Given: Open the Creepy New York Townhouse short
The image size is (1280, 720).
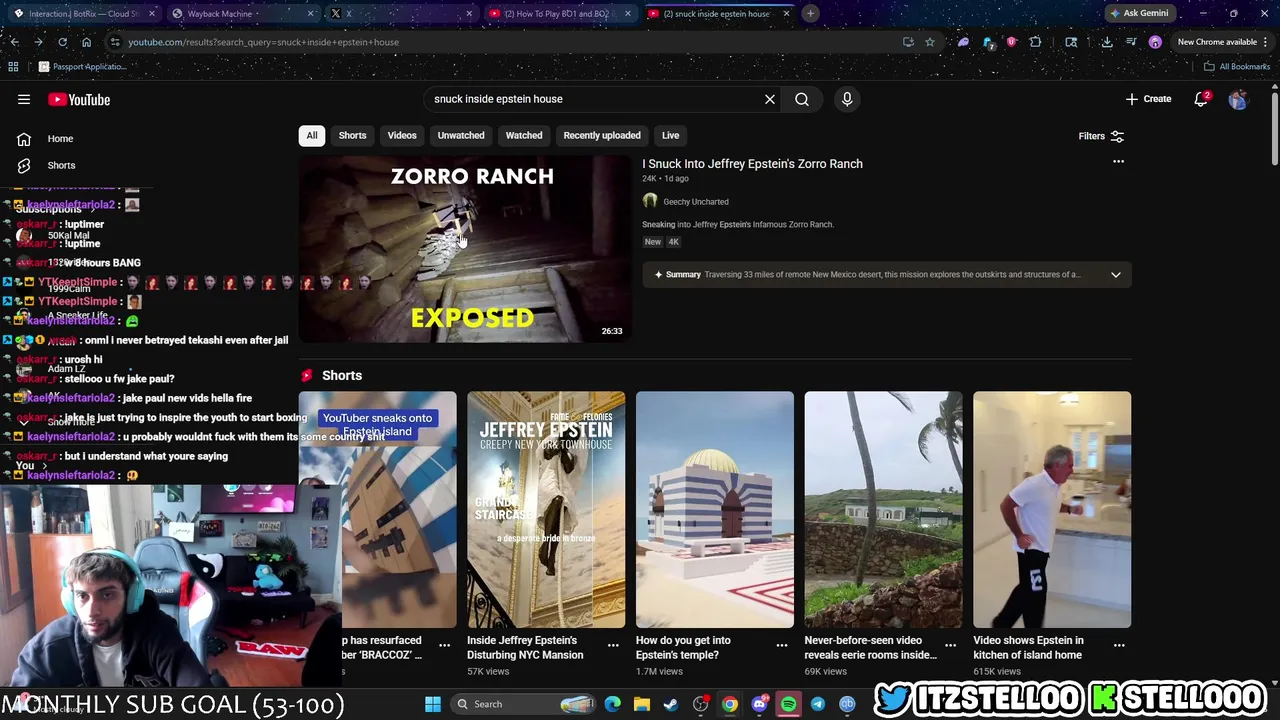Looking at the screenshot, I should click(546, 509).
